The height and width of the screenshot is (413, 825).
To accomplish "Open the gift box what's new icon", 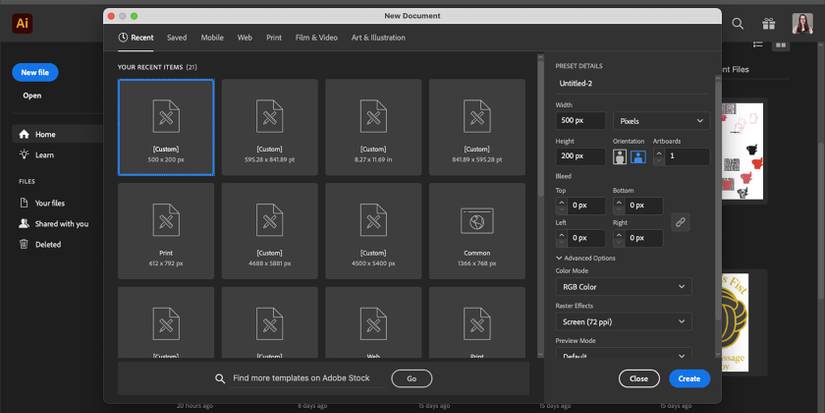I will tap(769, 24).
